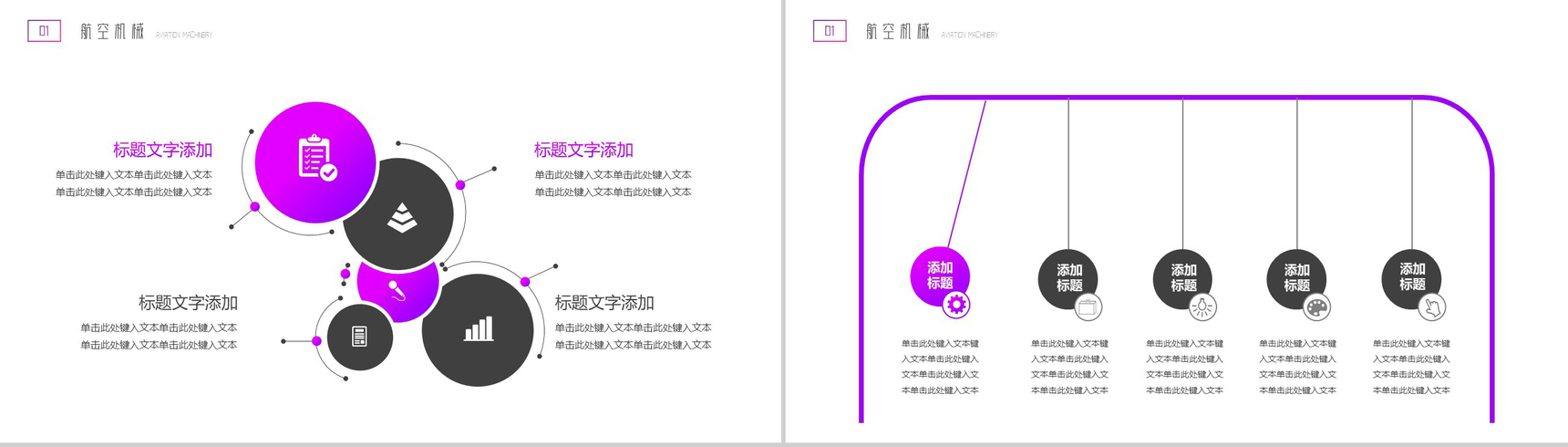
Task: Click the paint palette icon badge
Action: pos(1317,307)
